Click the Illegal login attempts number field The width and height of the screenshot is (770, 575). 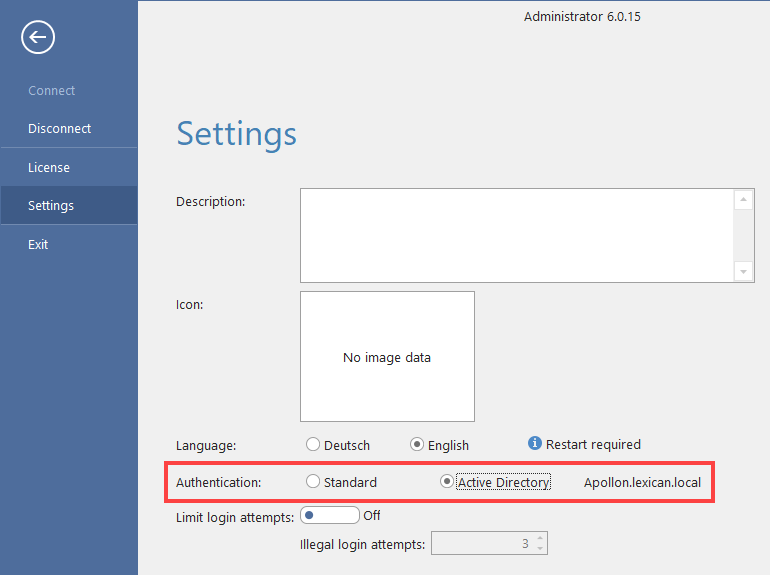480,544
